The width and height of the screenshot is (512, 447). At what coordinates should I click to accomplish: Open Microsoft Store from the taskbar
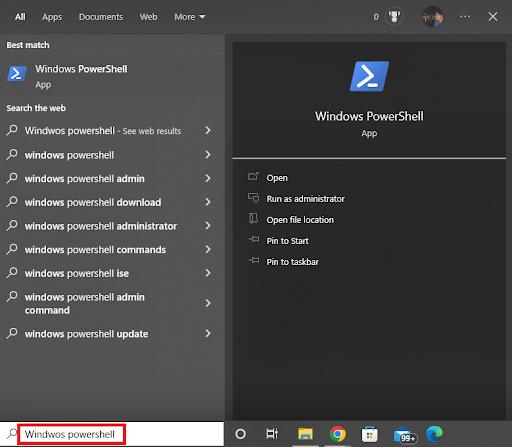click(x=369, y=434)
